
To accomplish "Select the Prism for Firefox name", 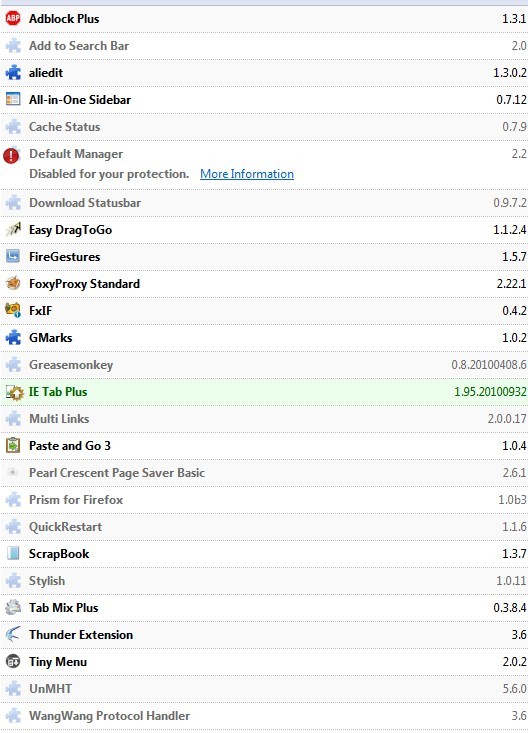I will point(76,500).
